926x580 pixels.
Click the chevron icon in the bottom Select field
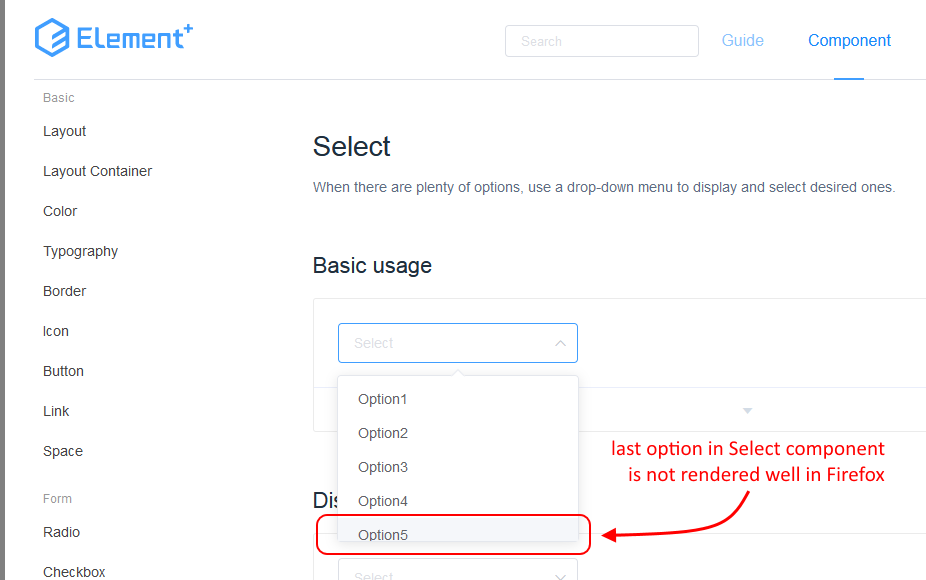(560, 575)
